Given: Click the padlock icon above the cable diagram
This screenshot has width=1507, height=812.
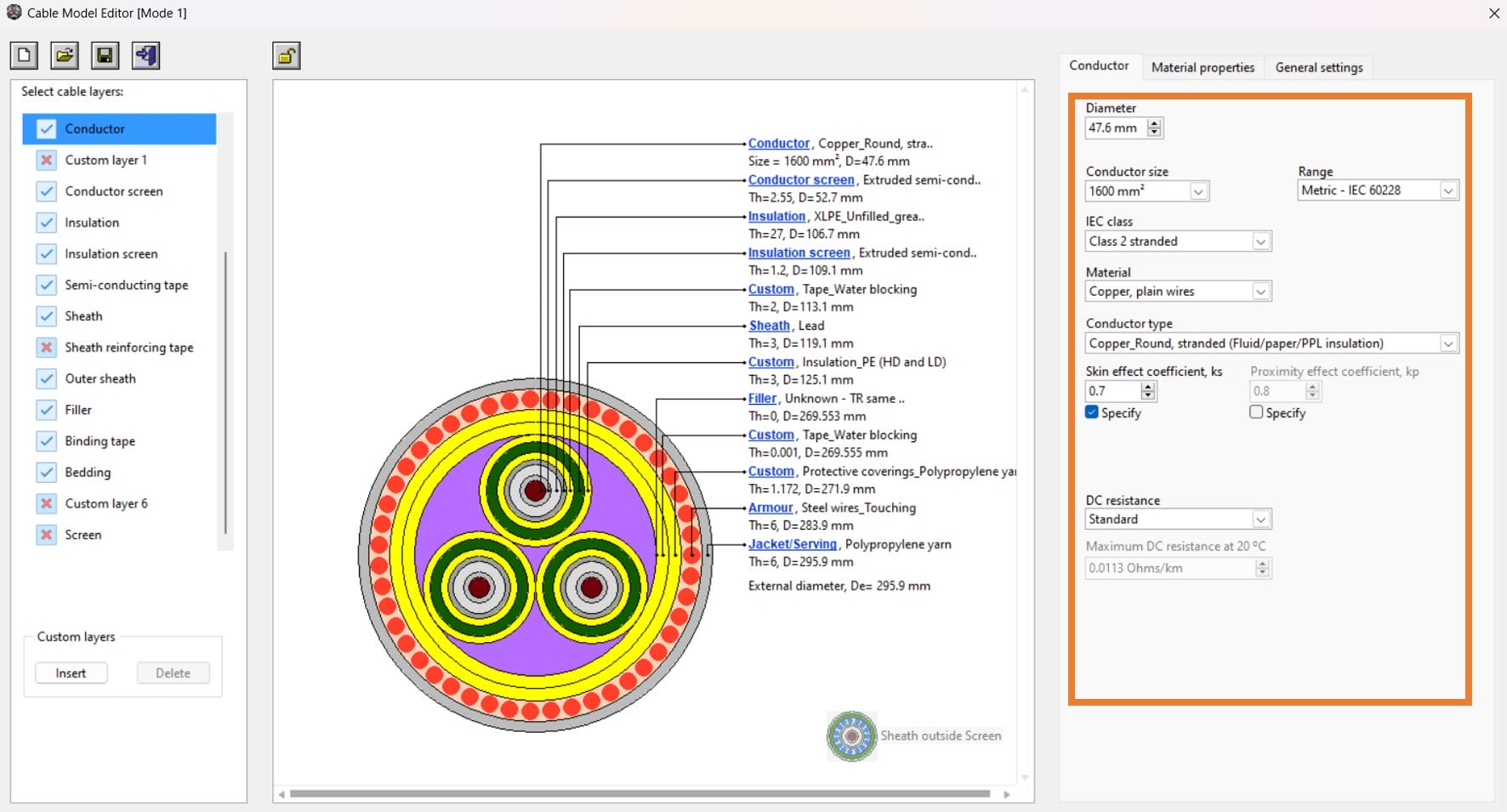Looking at the screenshot, I should click(285, 54).
